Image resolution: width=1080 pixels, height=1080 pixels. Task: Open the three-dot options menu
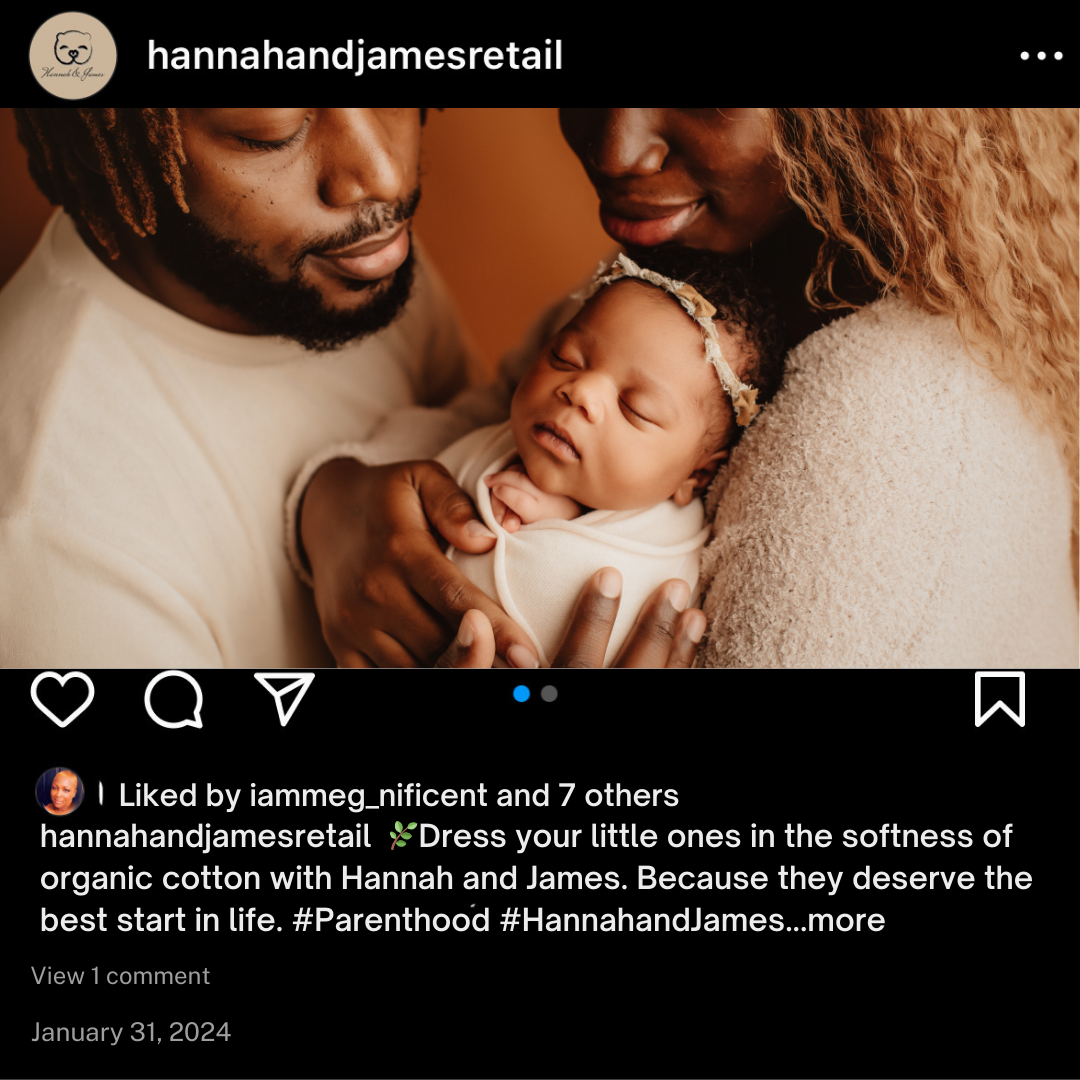tap(1041, 56)
